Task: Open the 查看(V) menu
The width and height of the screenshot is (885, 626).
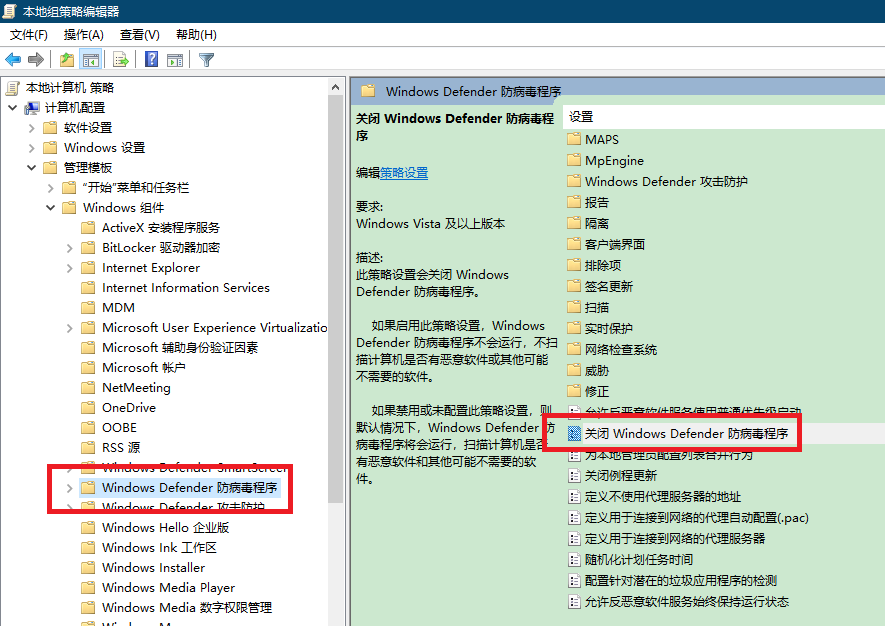Action: pos(139,35)
